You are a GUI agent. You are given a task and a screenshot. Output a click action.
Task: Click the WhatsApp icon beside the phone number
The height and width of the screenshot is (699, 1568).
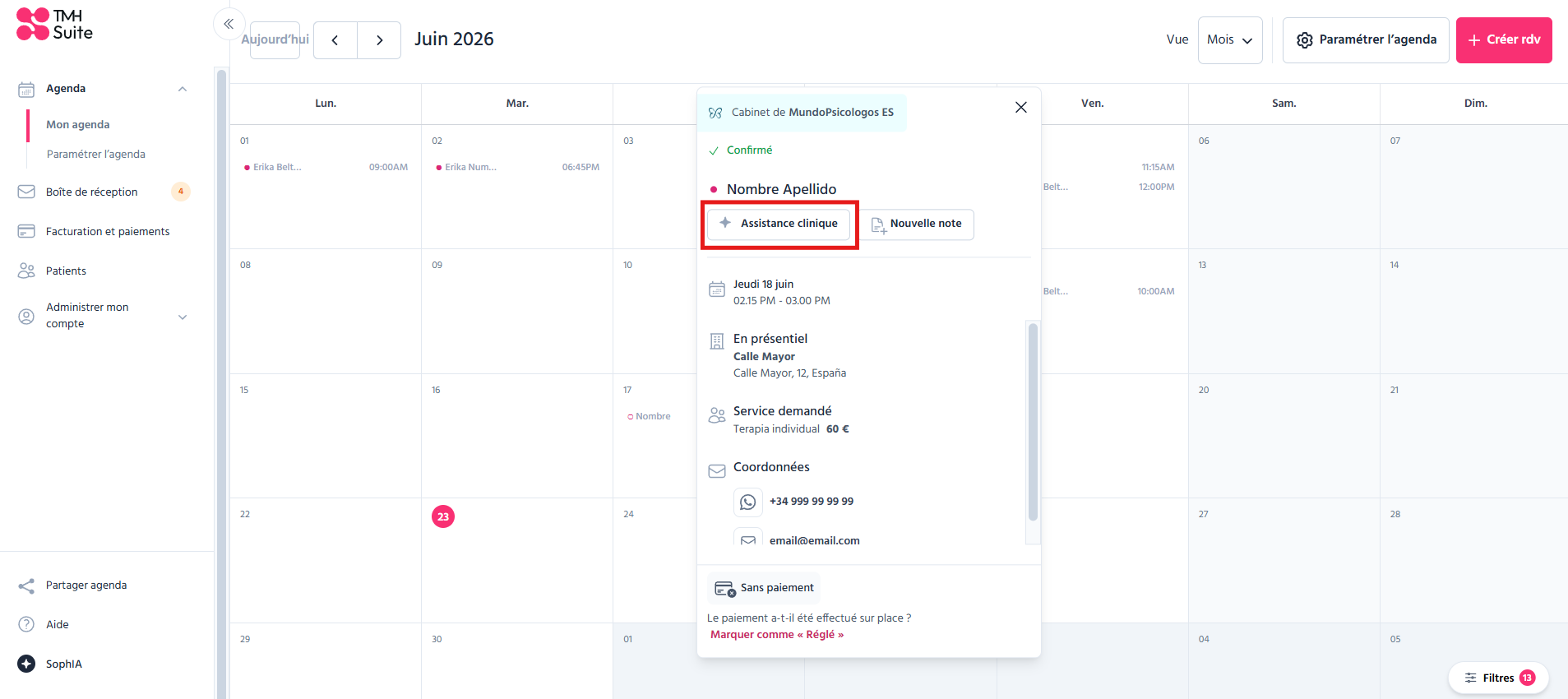pos(748,502)
